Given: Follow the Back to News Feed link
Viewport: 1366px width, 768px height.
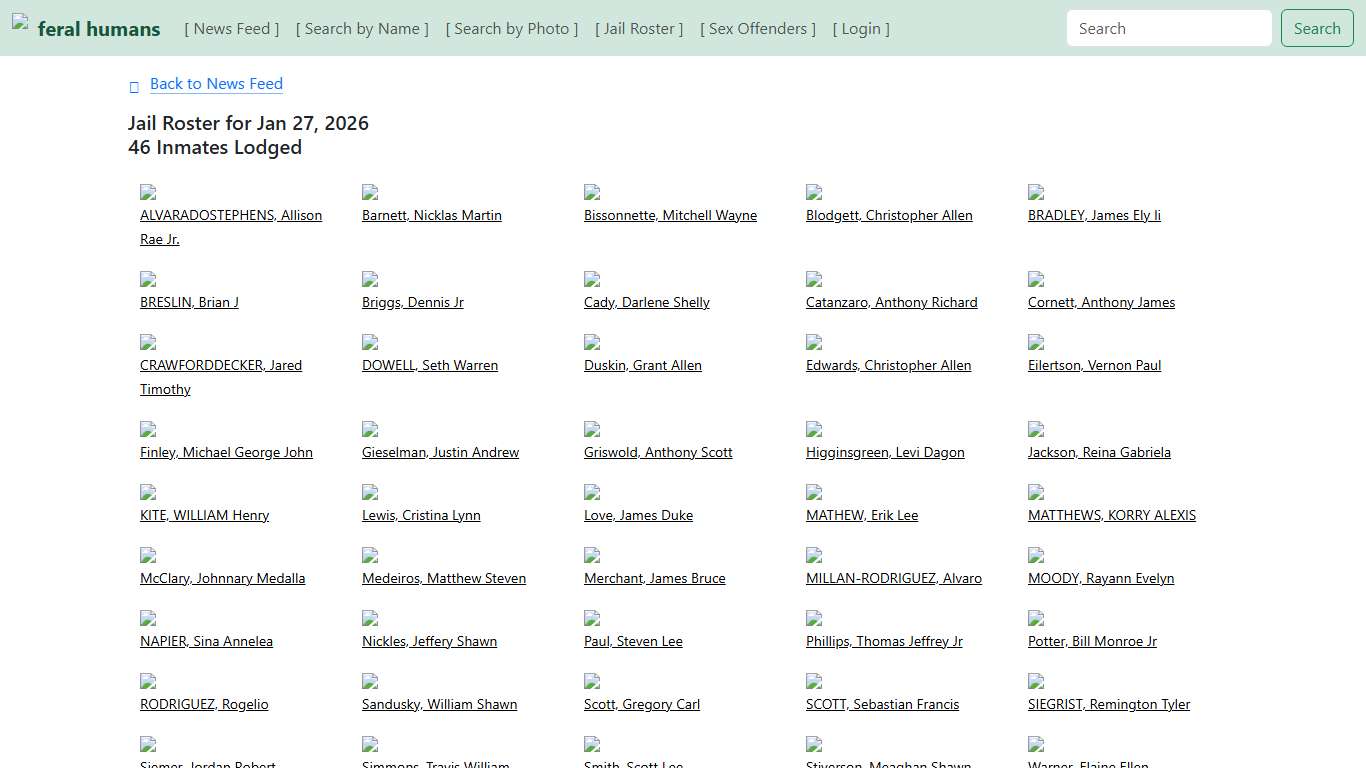Looking at the screenshot, I should coord(216,84).
